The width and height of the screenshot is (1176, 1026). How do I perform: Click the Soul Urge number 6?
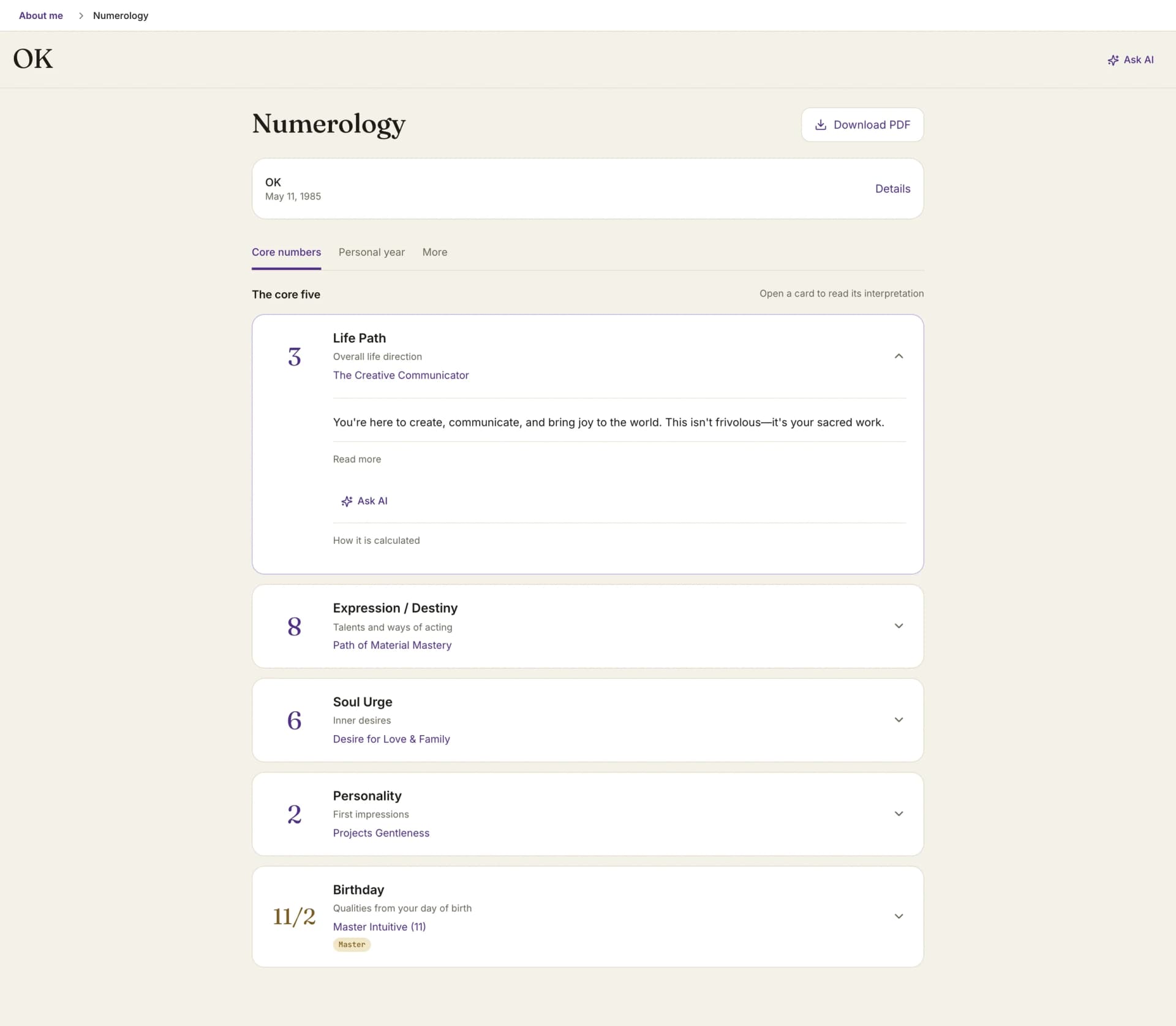[x=294, y=720]
